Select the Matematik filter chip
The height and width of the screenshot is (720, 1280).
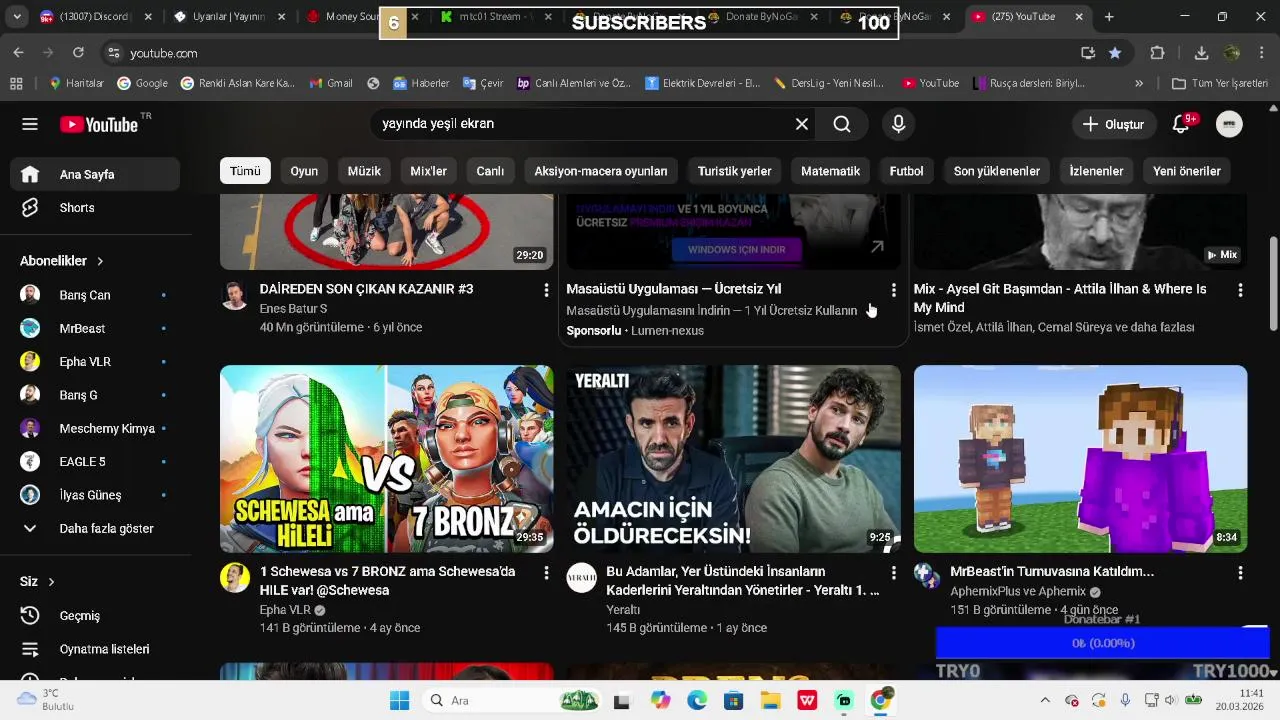tap(830, 171)
